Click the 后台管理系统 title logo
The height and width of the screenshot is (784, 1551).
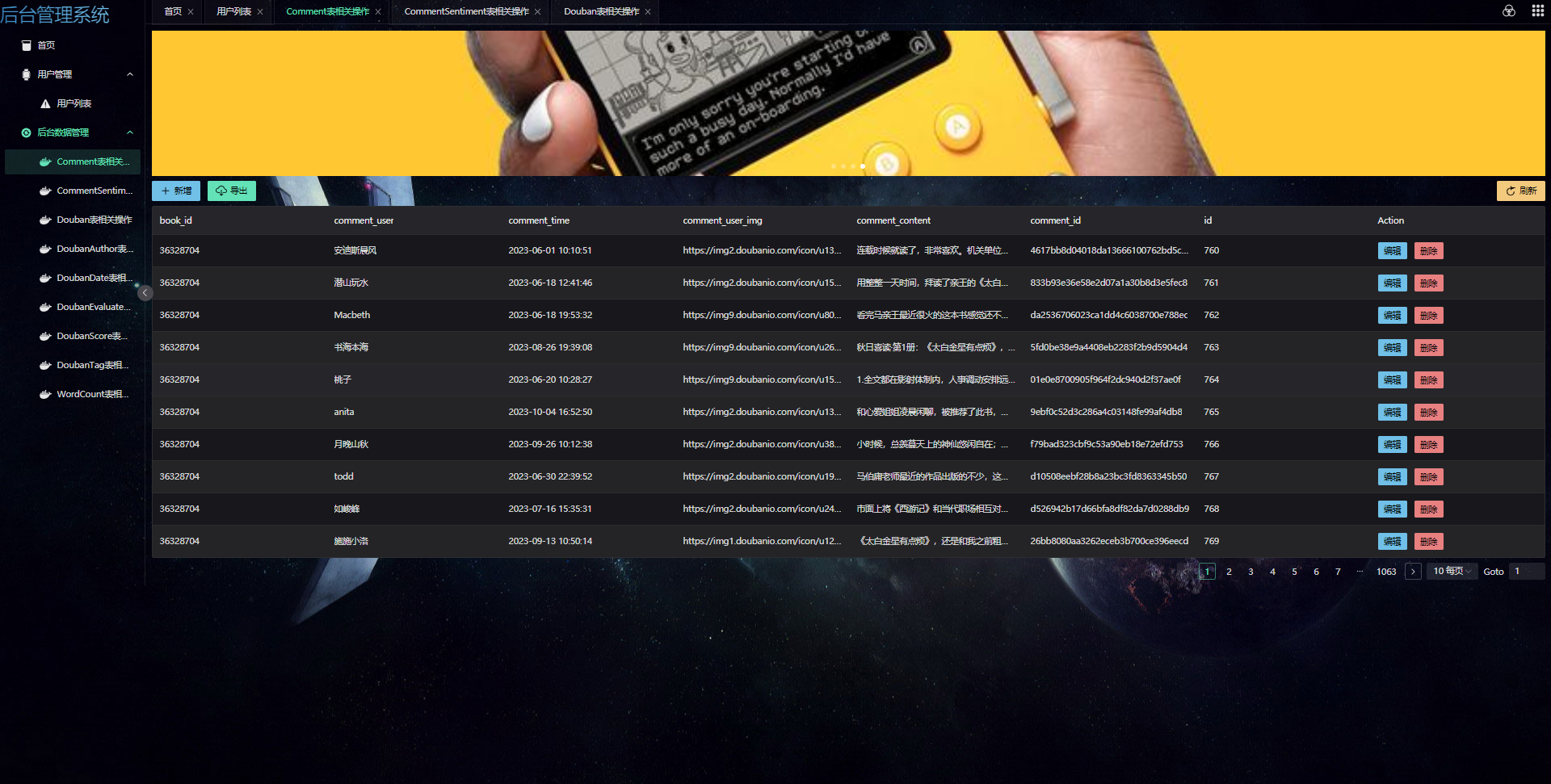(55, 15)
